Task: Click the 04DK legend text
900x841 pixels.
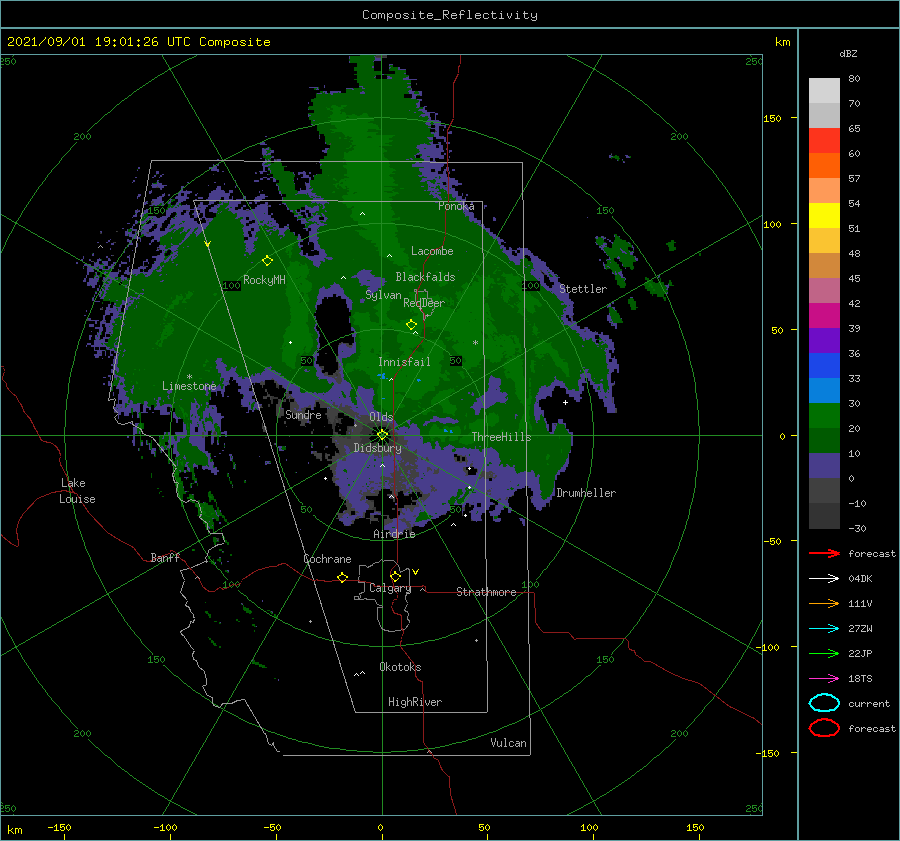Action: coord(860,579)
